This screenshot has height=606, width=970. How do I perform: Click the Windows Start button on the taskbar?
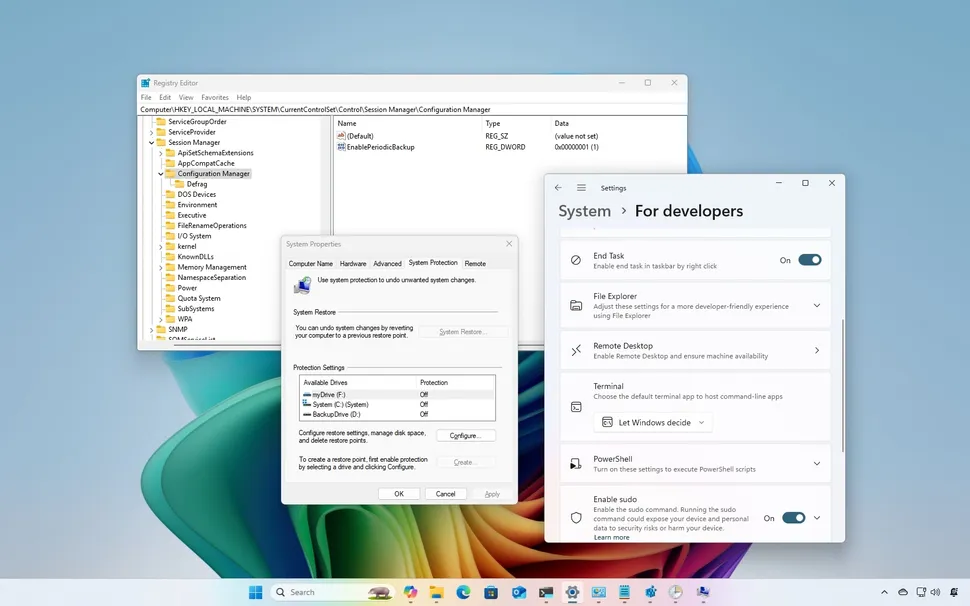pos(256,592)
